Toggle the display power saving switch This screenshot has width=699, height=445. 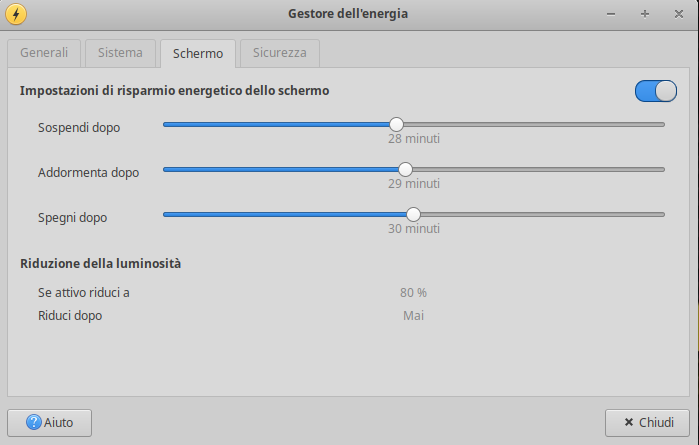coord(656,91)
